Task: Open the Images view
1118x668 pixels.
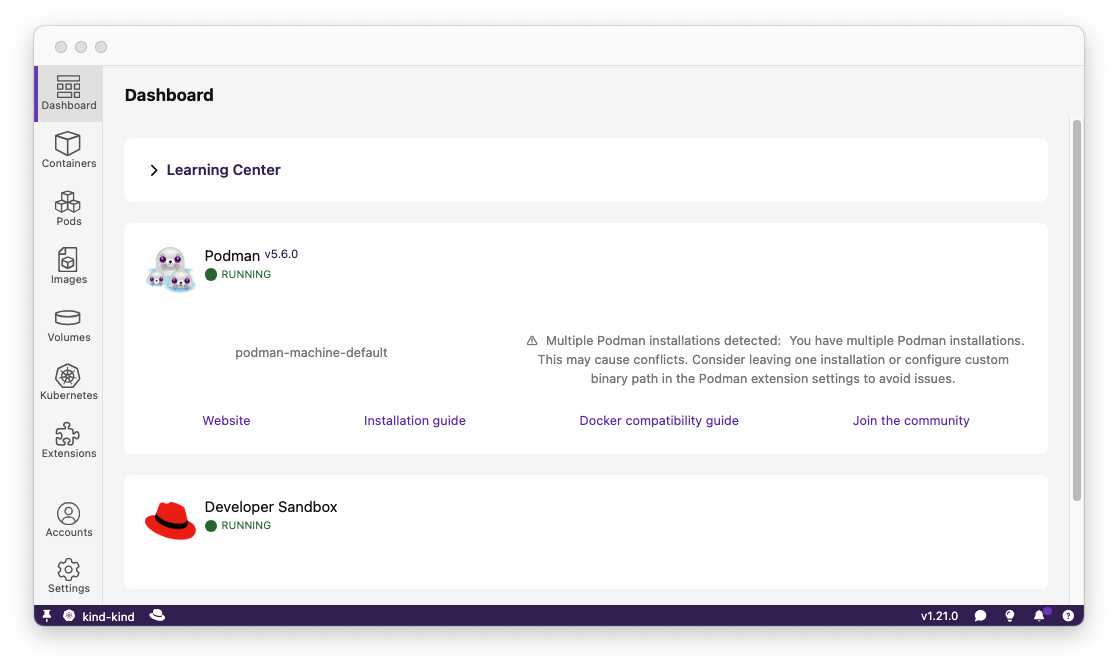Action: [68, 265]
